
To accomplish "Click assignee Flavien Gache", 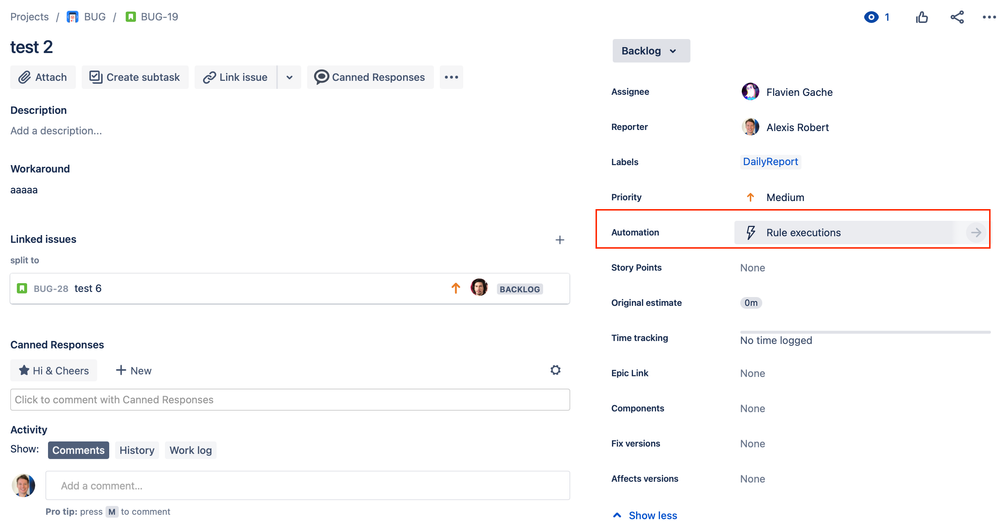I will 799,92.
